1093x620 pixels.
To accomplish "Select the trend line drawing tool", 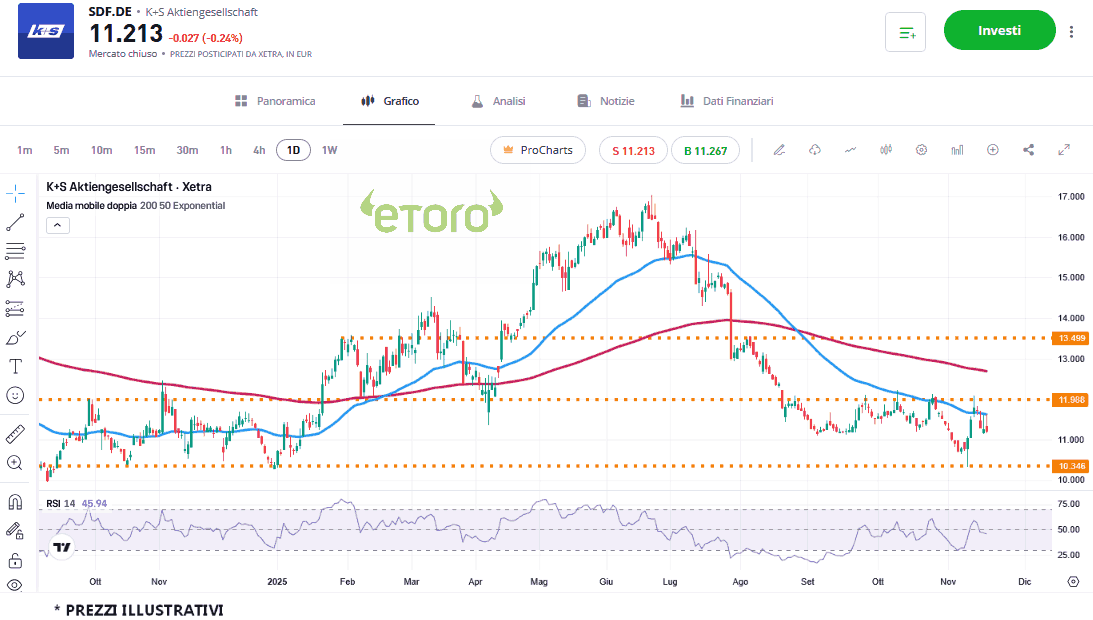I will 15,222.
